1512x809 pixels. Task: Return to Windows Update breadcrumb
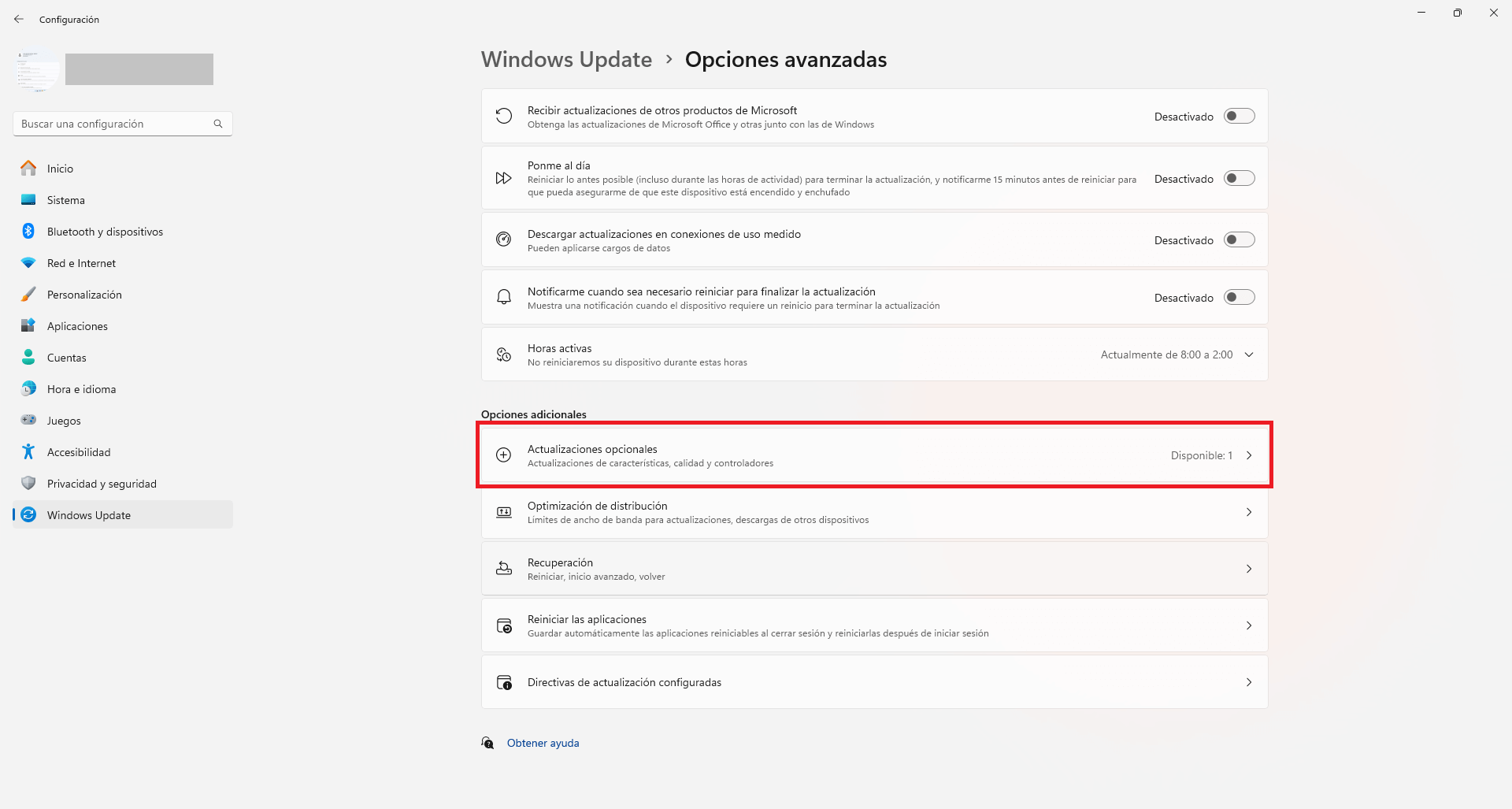tap(566, 59)
